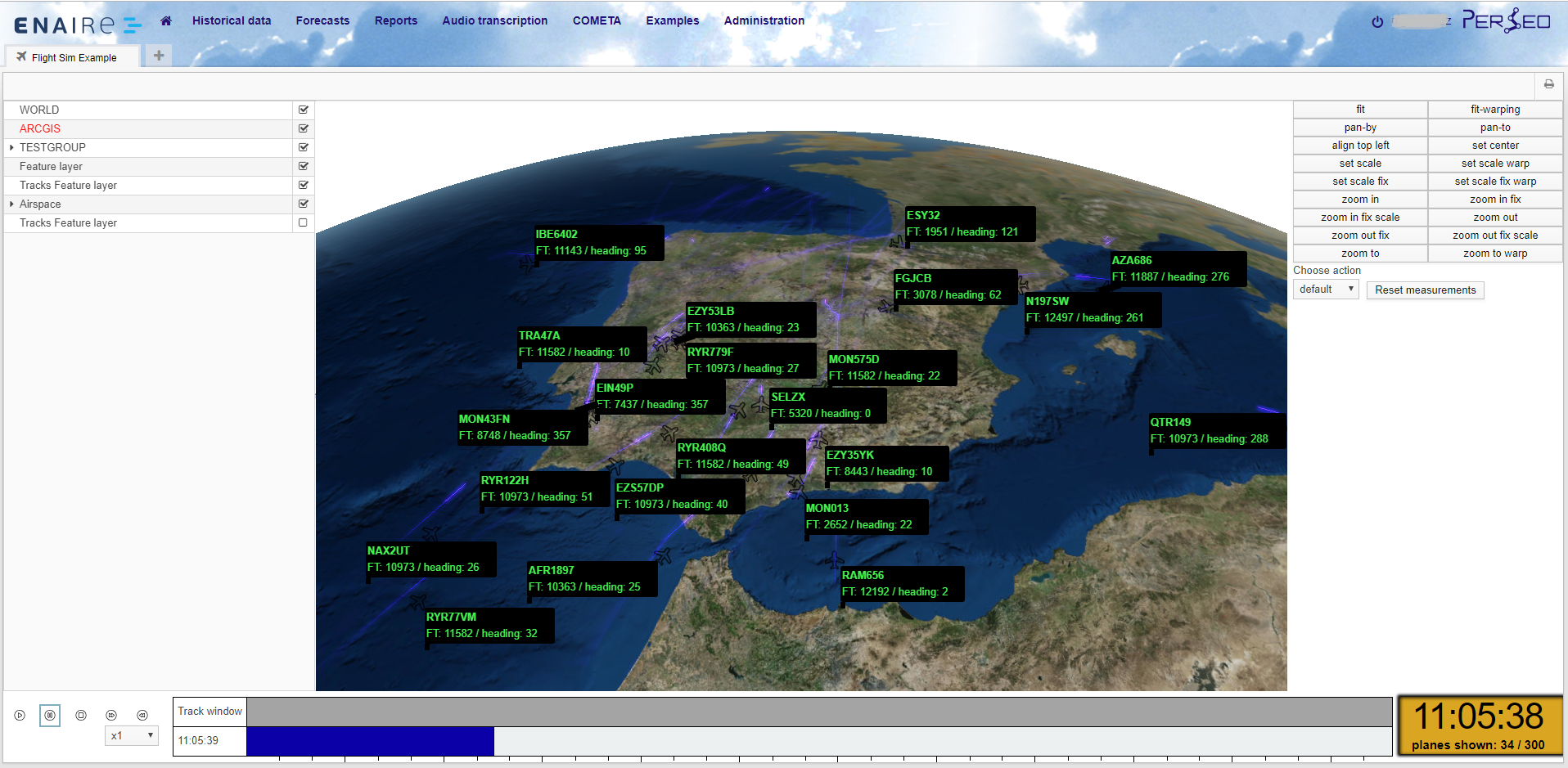
Task: Add a new tab with plus button
Action: point(159,56)
